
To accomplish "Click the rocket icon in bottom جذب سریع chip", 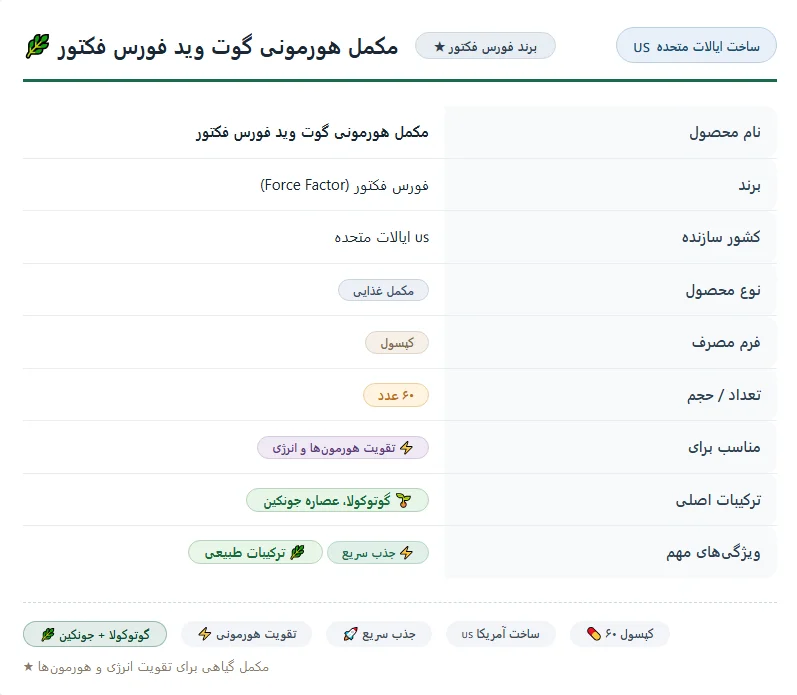I will 351,634.
